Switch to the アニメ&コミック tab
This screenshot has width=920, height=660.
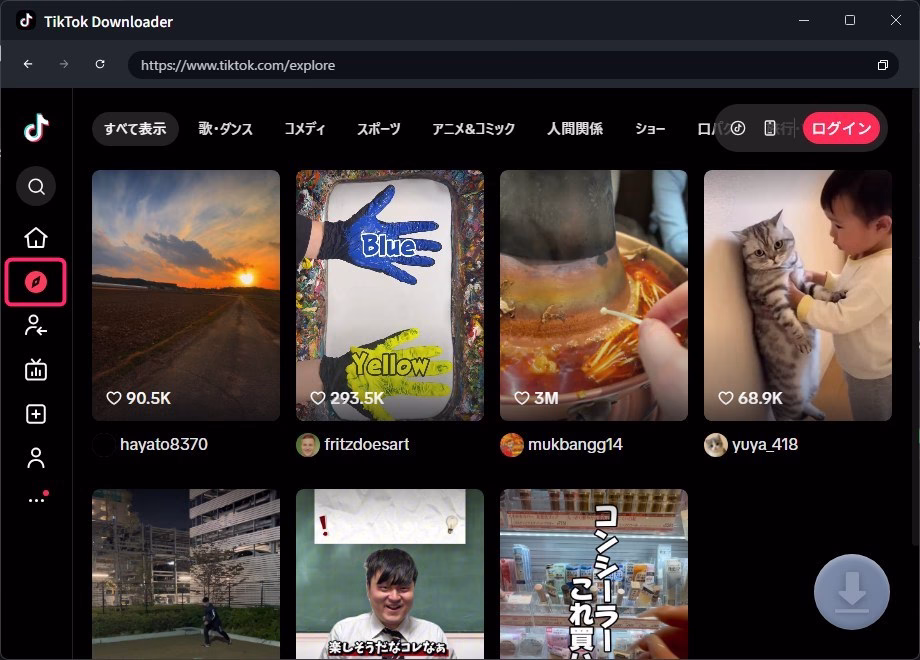pos(473,129)
